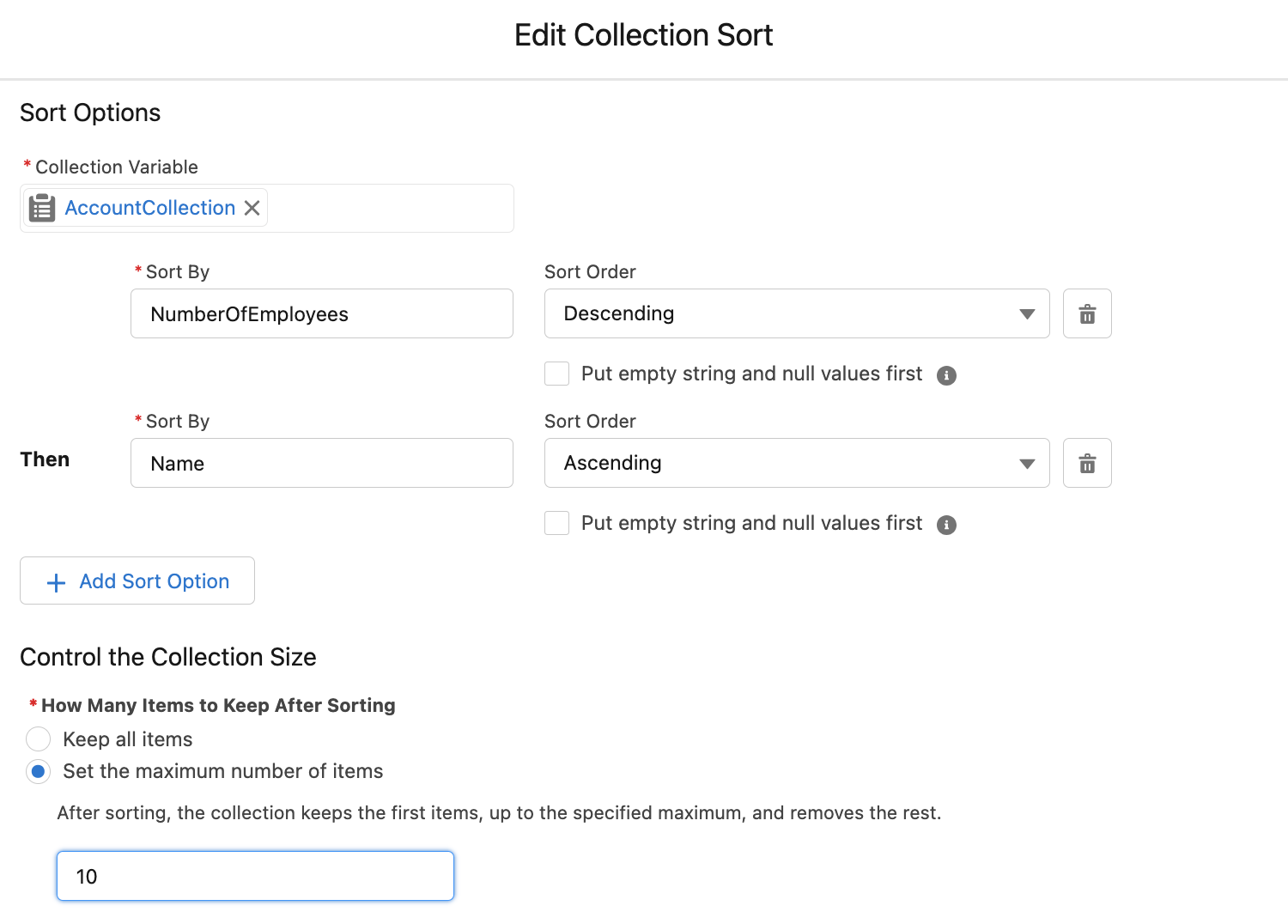Click the trash icon beside Descending dropdown
This screenshot has width=1288, height=924.
click(1087, 313)
